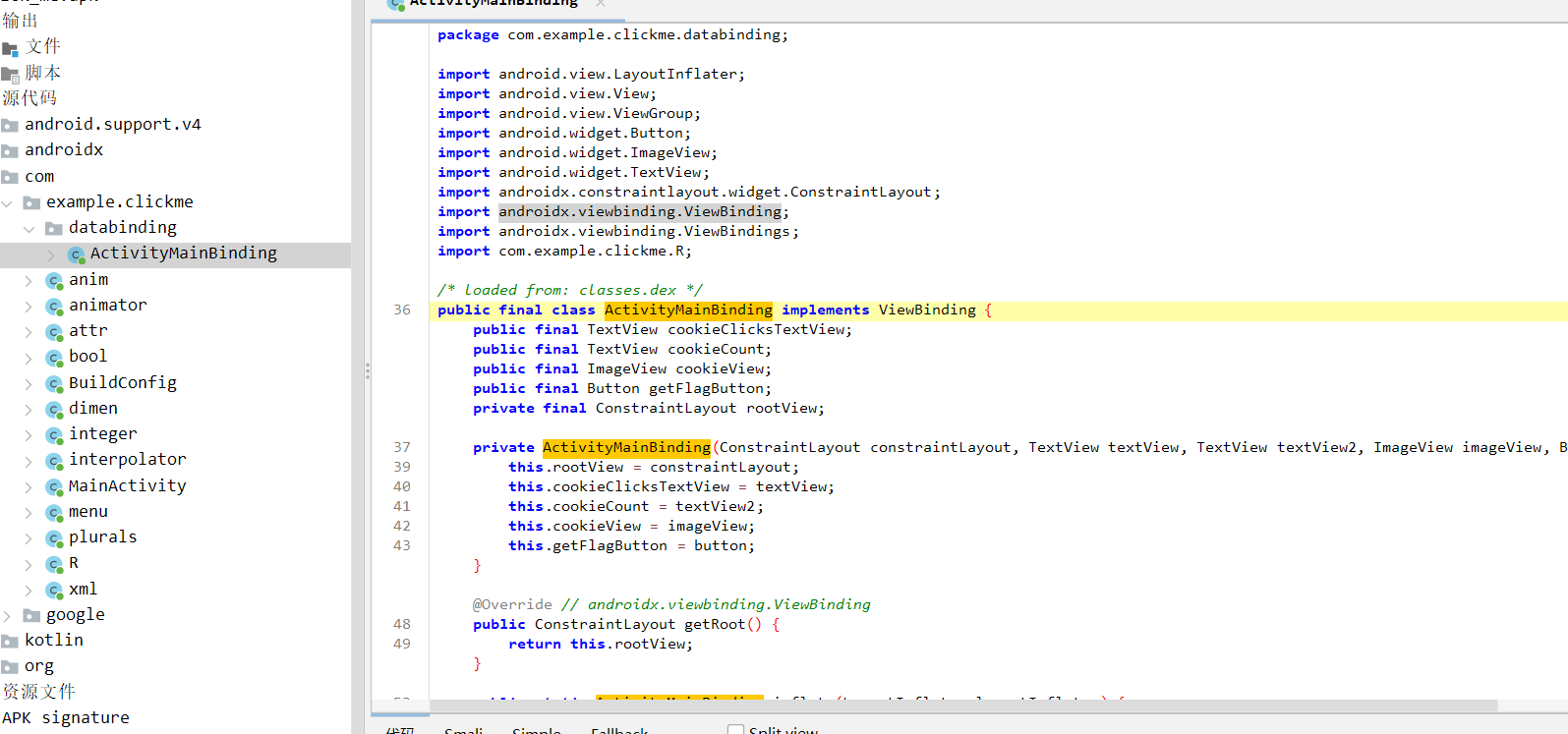Click the databinding package icon

[x=54, y=228]
